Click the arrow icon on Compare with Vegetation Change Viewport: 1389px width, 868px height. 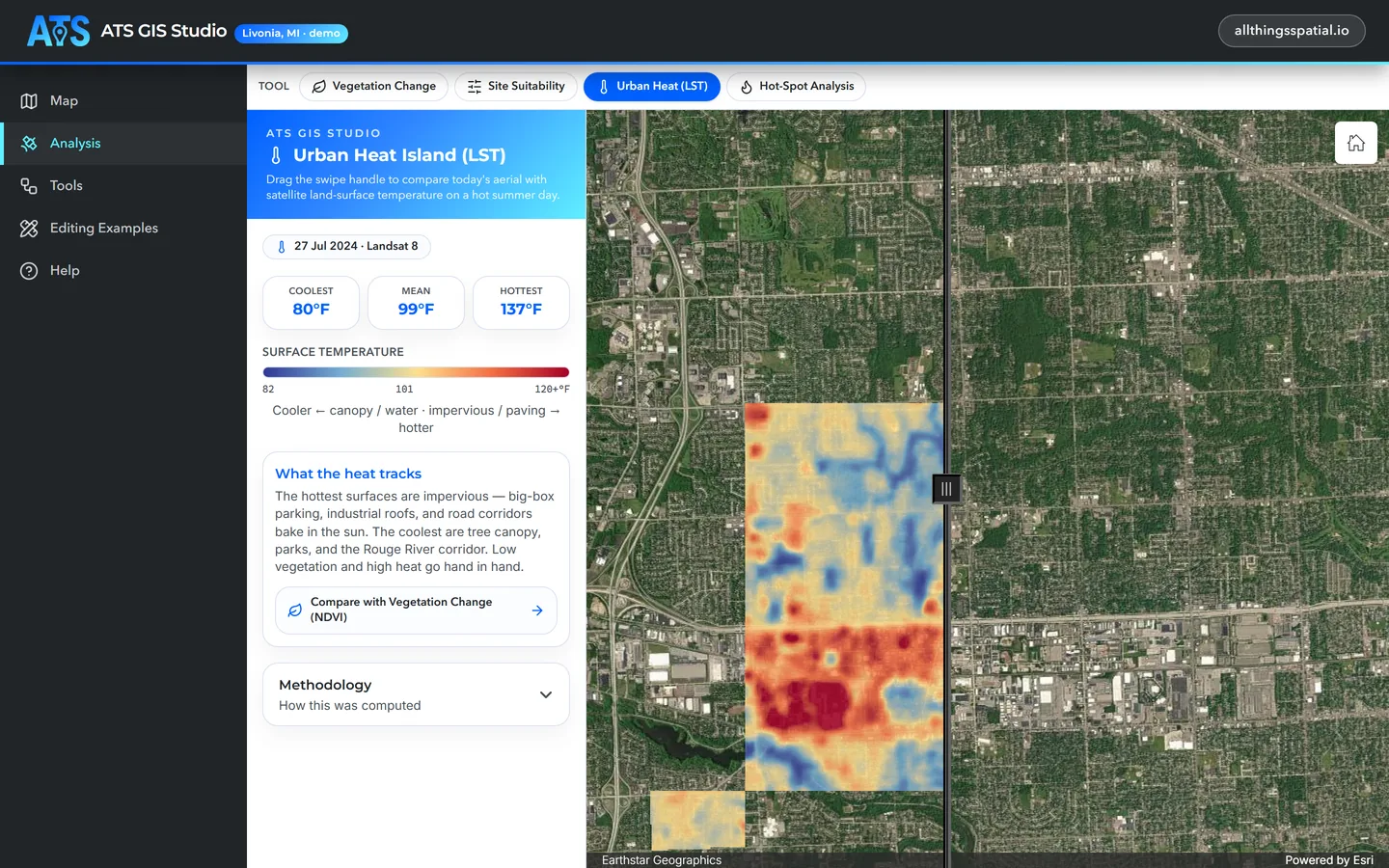(x=537, y=610)
